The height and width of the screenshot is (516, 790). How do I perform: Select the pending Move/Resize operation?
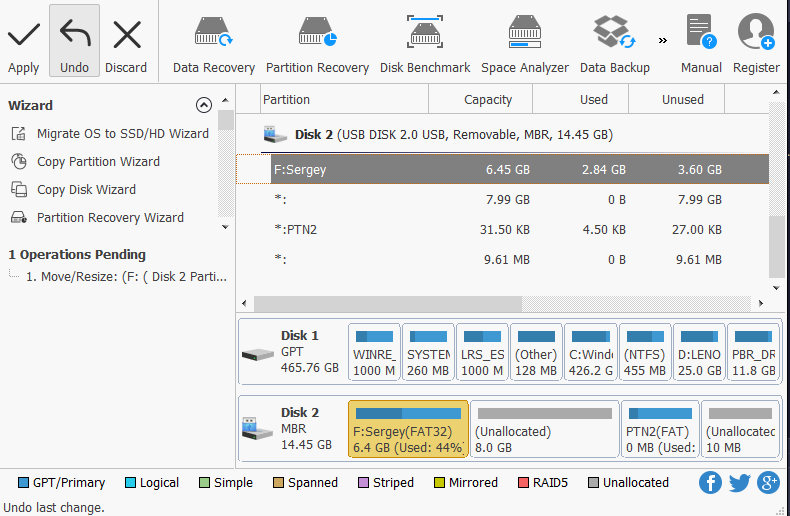(x=126, y=277)
